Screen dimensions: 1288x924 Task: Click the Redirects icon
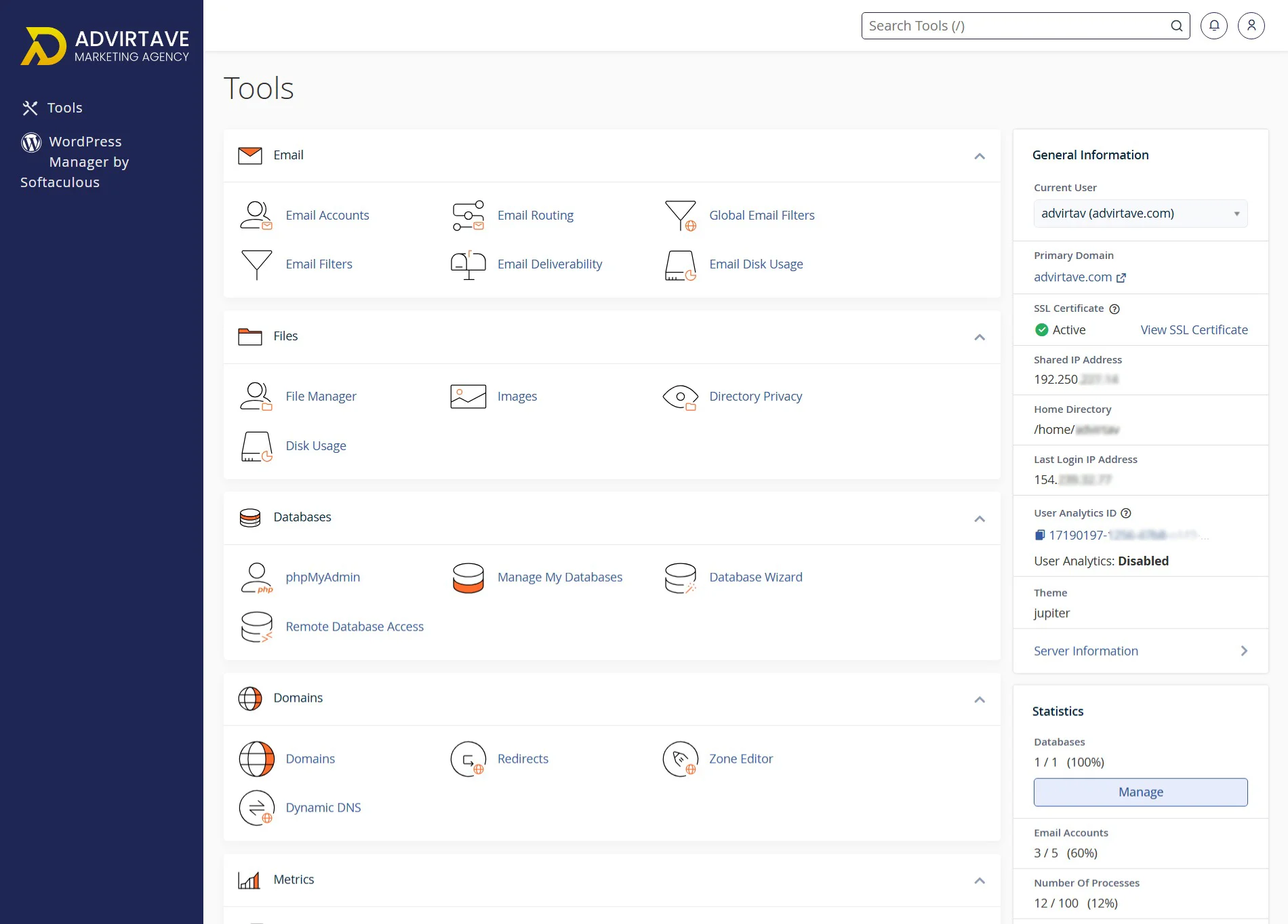tap(468, 759)
